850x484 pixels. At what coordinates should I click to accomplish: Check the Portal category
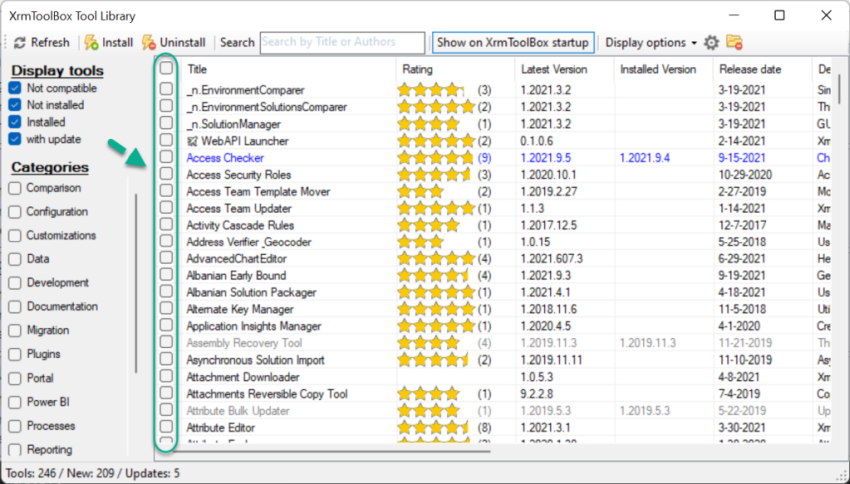point(15,378)
